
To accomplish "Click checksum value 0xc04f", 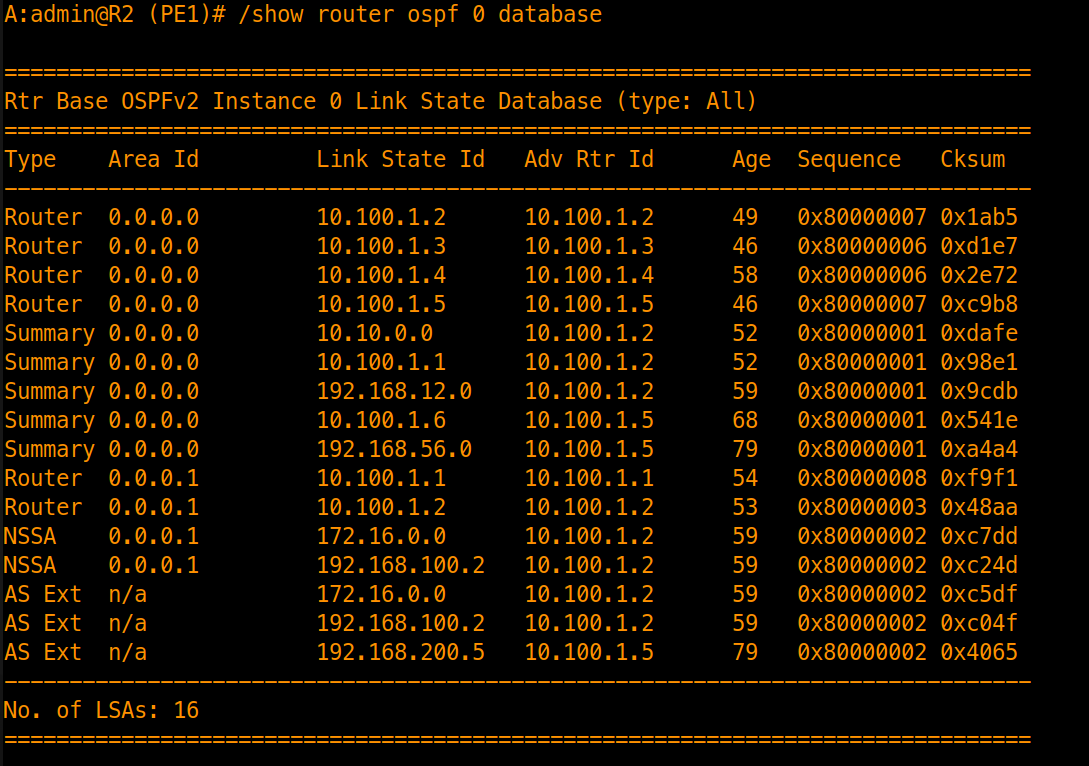I will tap(979, 624).
